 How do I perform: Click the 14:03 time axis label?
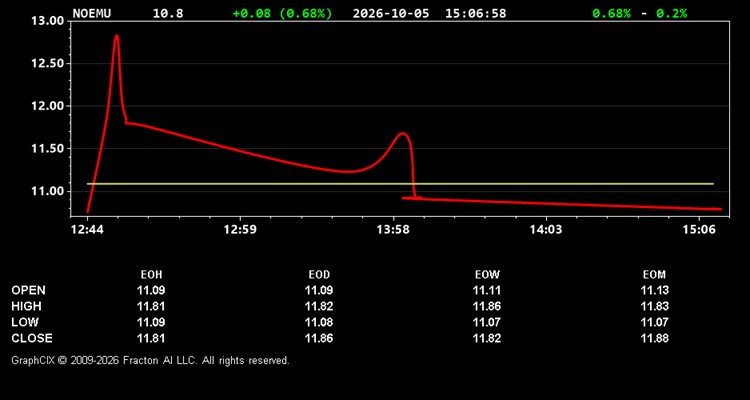[546, 229]
